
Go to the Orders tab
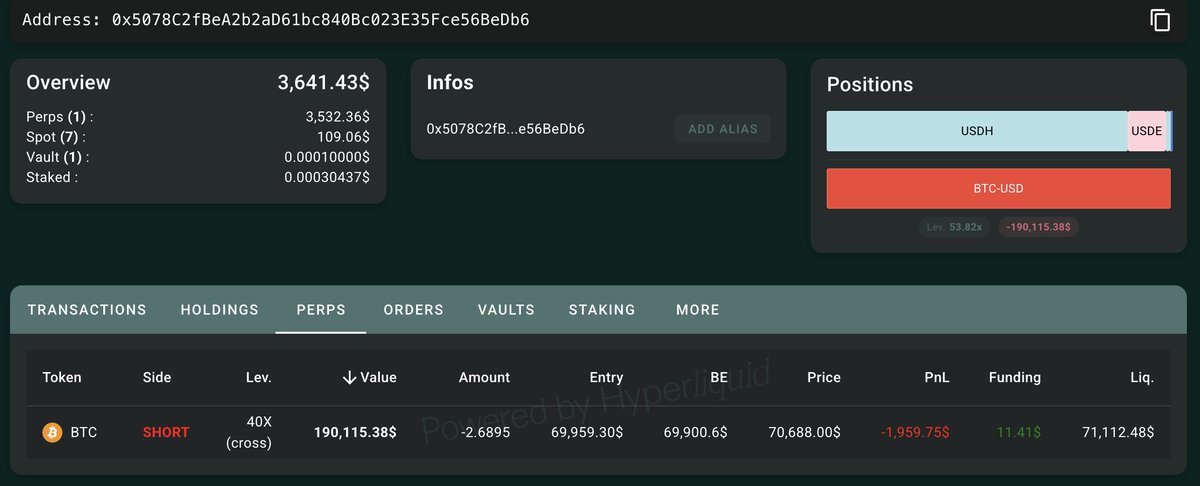coord(413,310)
